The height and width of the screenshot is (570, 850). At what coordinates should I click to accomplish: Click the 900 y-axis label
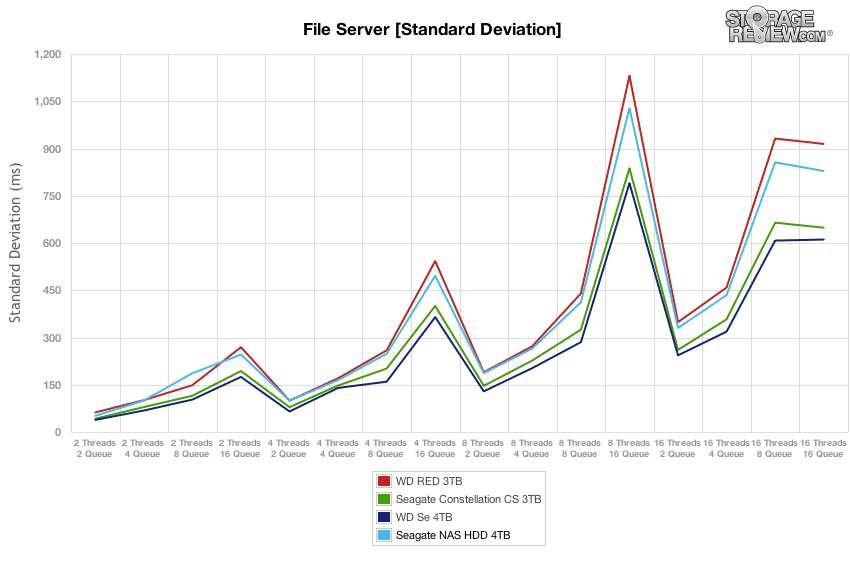[52, 149]
